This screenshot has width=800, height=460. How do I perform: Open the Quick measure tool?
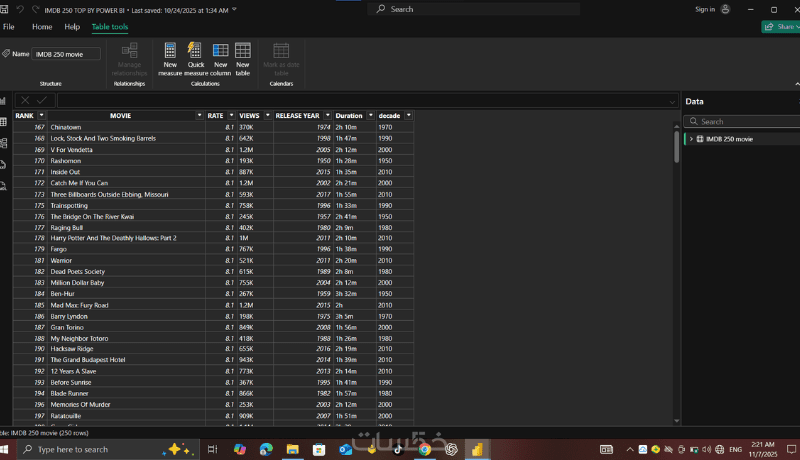(x=195, y=59)
